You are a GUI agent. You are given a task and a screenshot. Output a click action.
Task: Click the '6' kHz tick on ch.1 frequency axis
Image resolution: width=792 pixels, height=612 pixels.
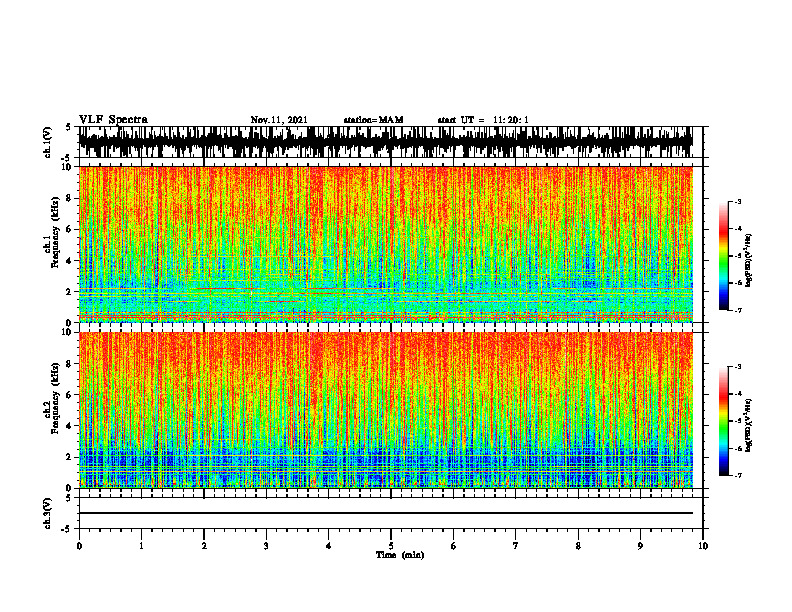[70, 230]
